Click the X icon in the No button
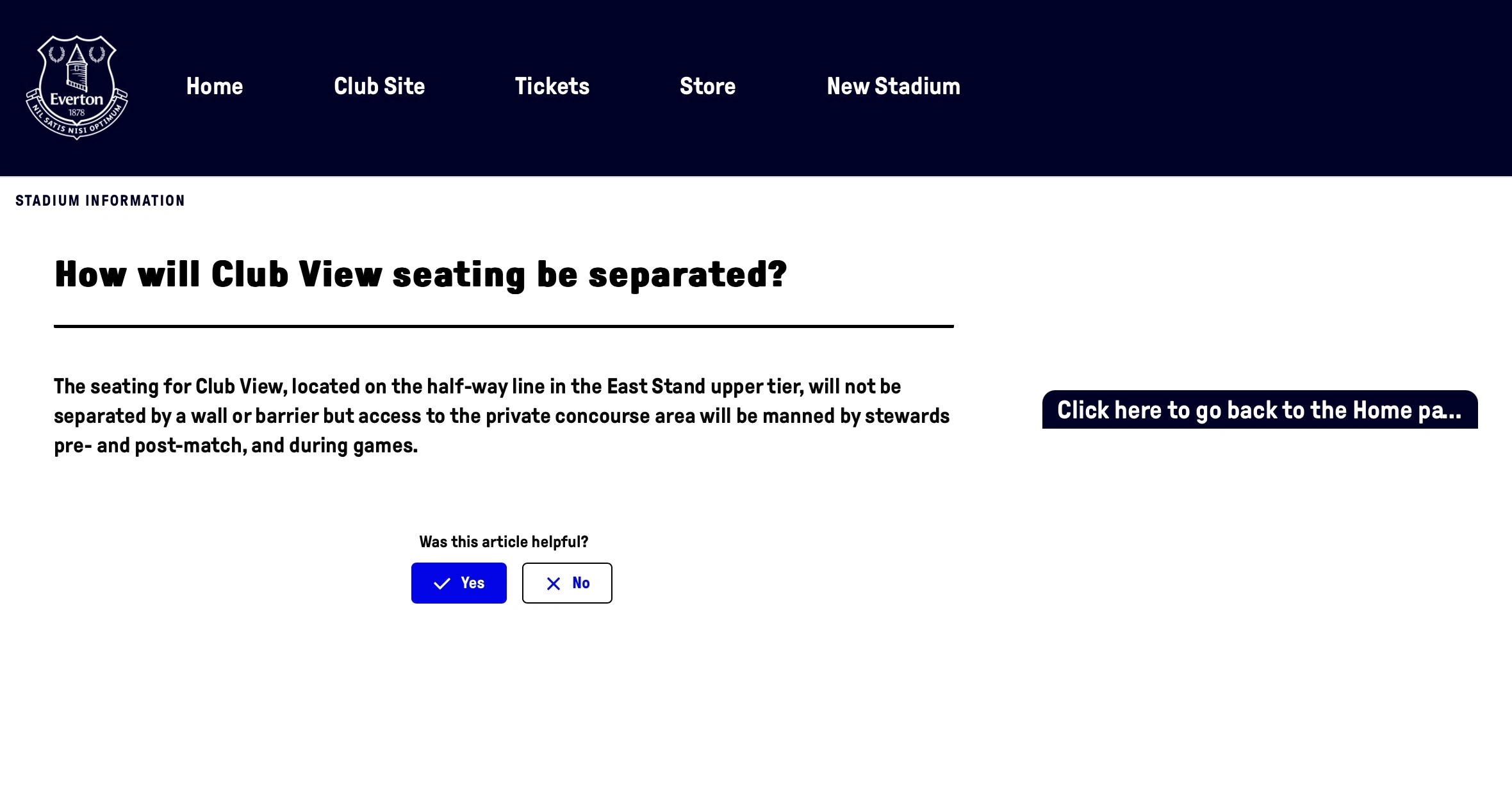 pyautogui.click(x=554, y=584)
